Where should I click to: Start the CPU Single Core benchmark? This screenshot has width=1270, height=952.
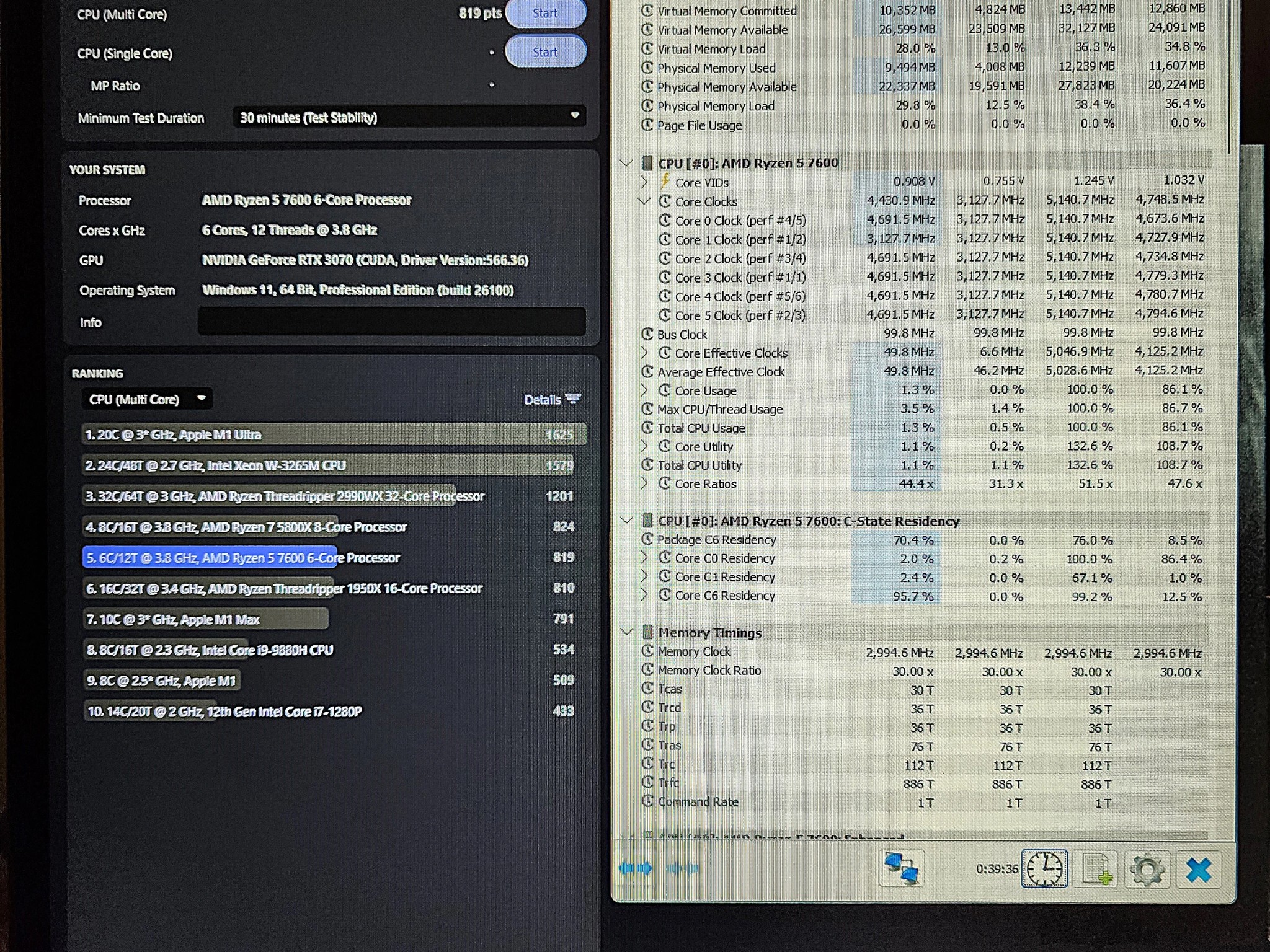click(x=545, y=52)
